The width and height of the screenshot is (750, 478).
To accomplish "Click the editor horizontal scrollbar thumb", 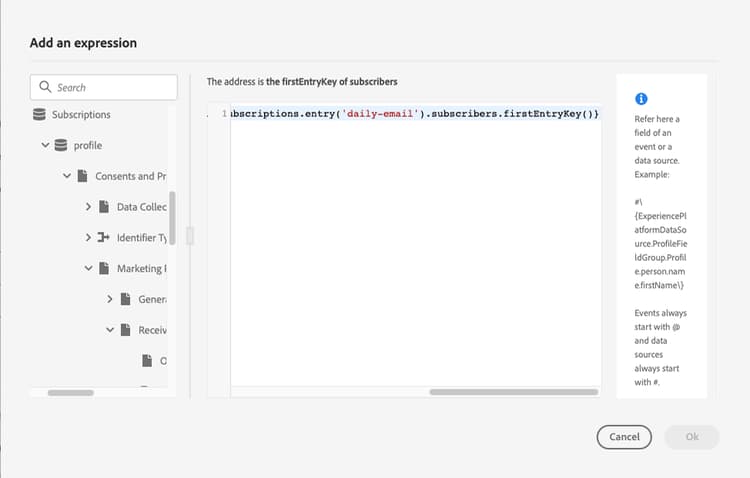I will (x=514, y=392).
